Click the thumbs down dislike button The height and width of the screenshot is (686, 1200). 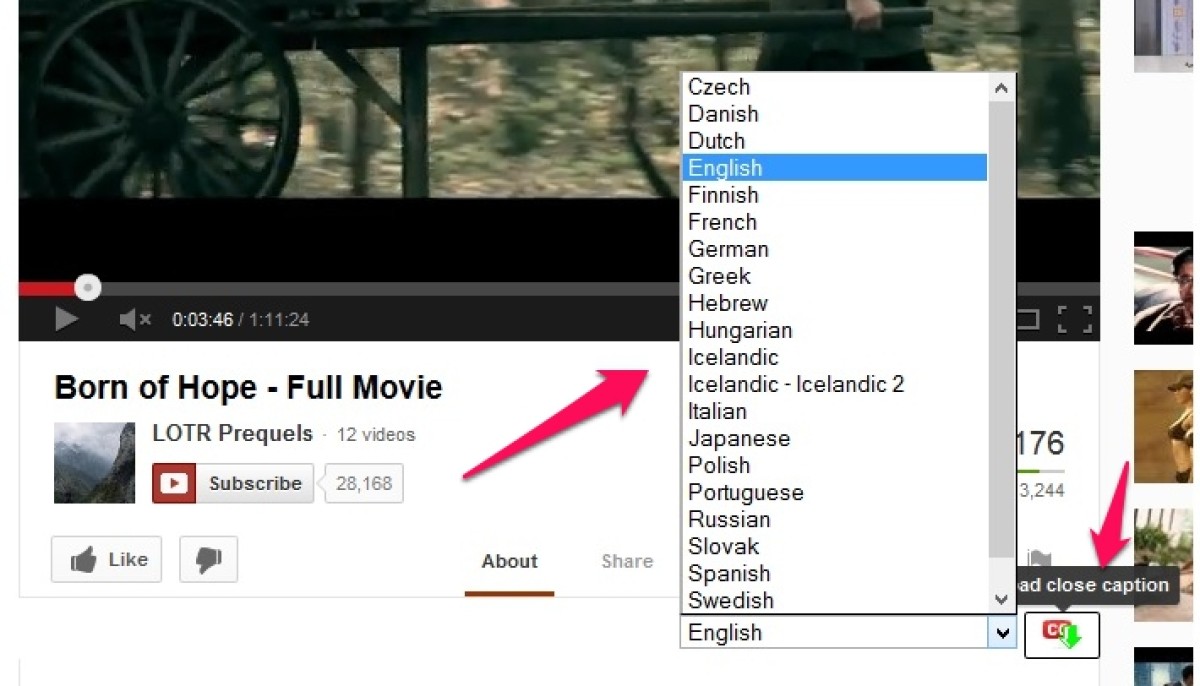click(208, 559)
